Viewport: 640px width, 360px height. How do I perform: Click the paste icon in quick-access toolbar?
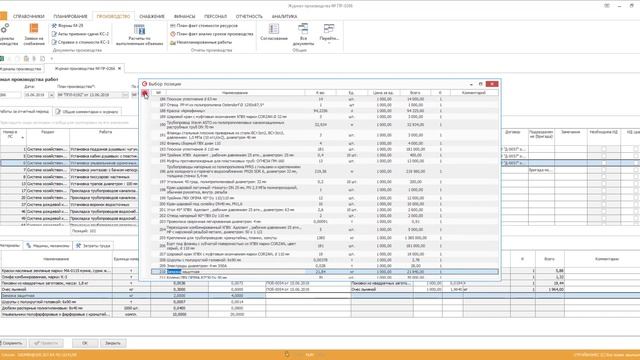[26, 59]
